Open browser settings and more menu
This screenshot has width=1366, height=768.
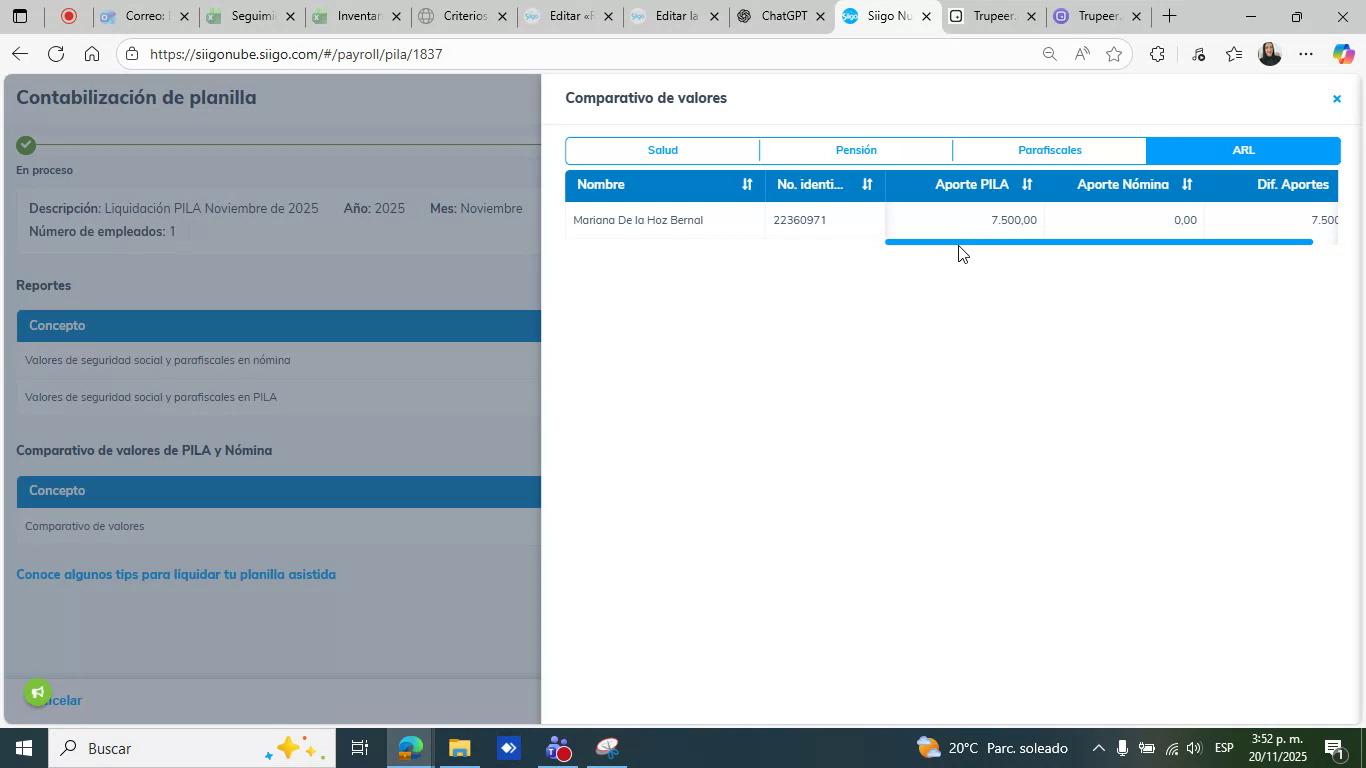pyautogui.click(x=1306, y=54)
